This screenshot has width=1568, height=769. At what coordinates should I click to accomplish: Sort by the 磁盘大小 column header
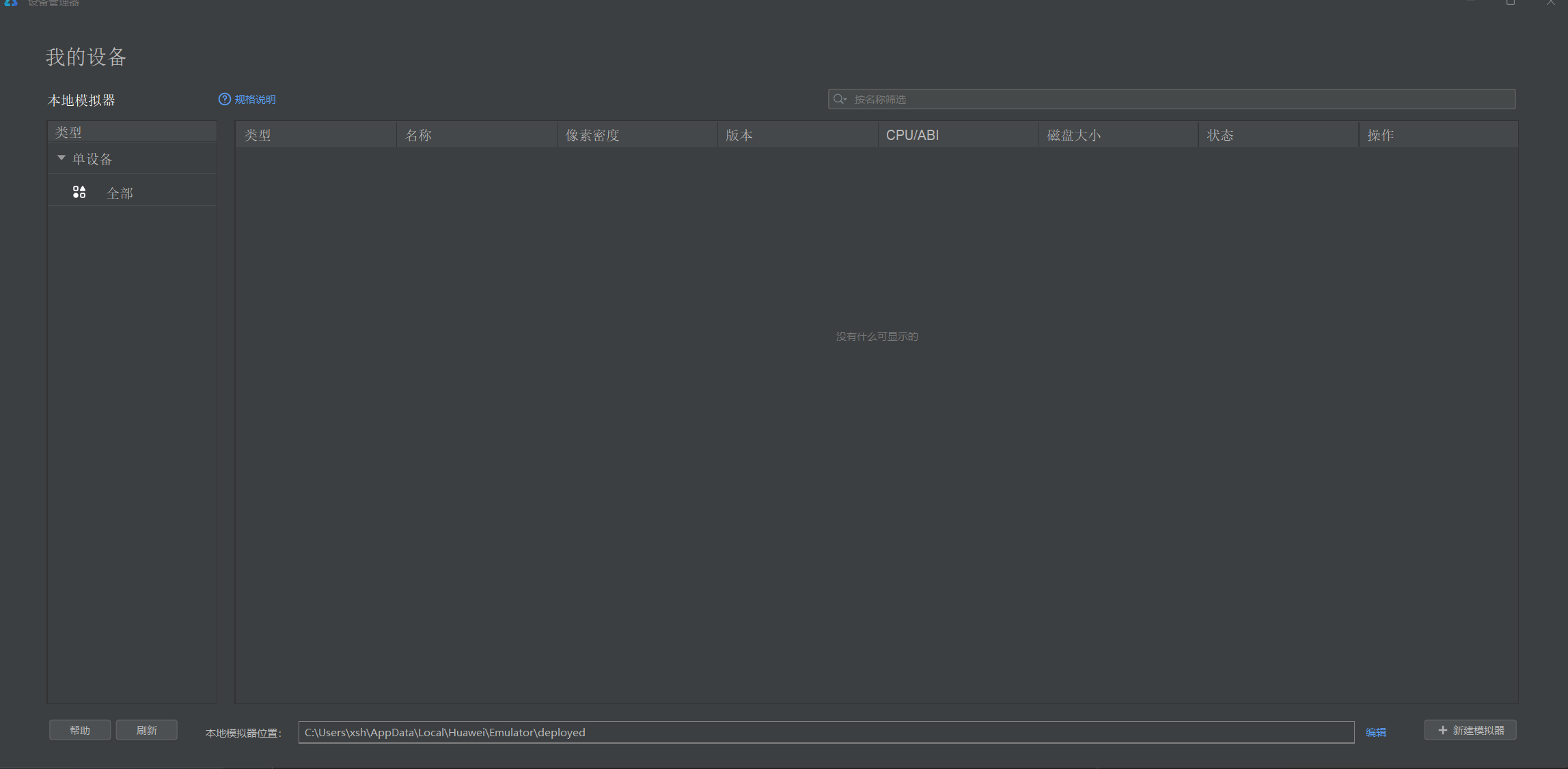coord(1118,135)
